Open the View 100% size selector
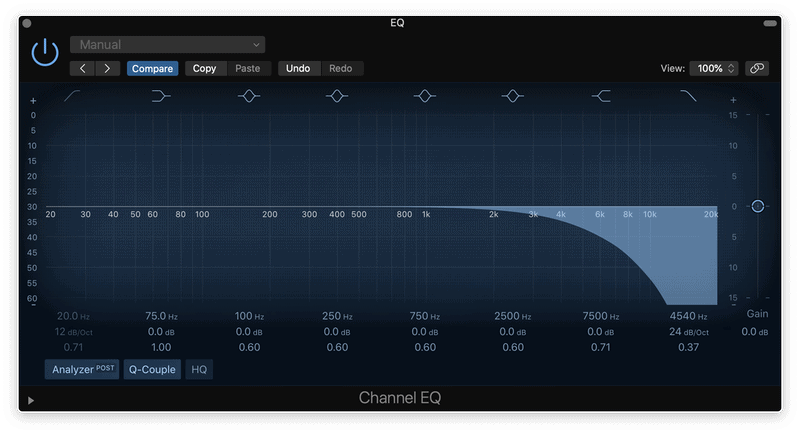Image resolution: width=800 pixels, height=433 pixels. pyautogui.click(x=714, y=68)
